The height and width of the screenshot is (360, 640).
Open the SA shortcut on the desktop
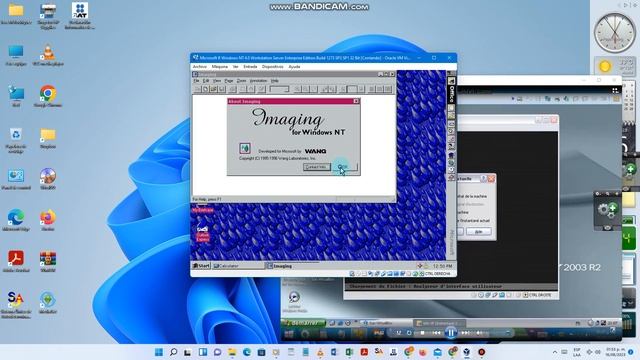click(x=16, y=304)
